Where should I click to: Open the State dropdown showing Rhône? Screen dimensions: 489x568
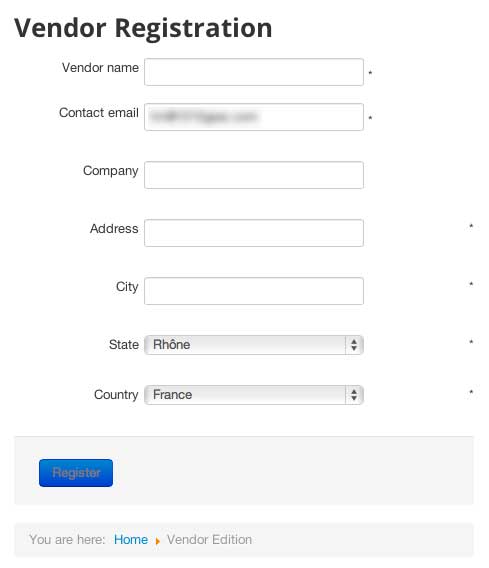click(254, 345)
